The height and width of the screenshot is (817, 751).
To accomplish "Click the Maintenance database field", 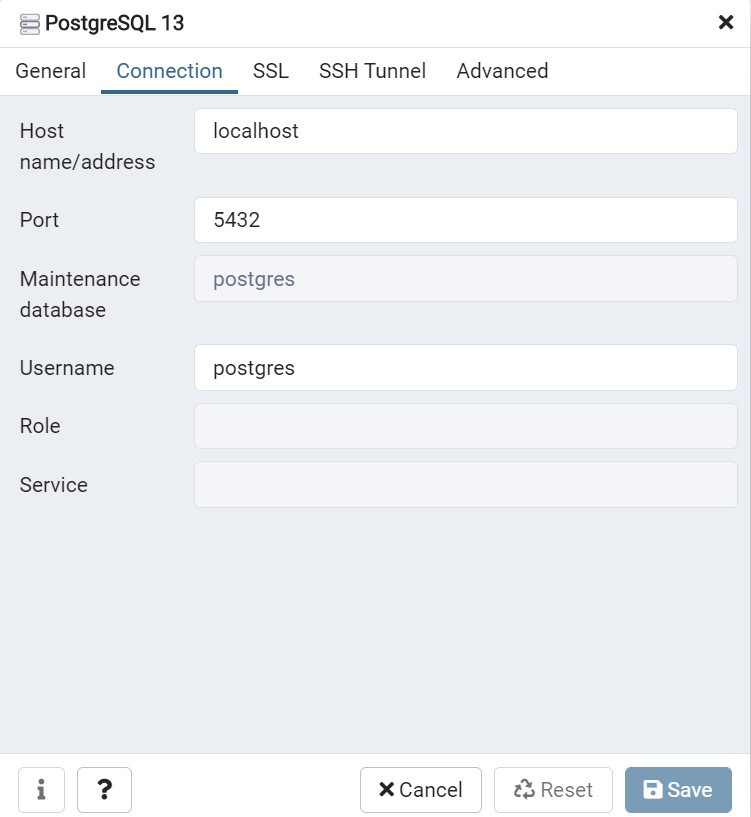I will coord(465,279).
